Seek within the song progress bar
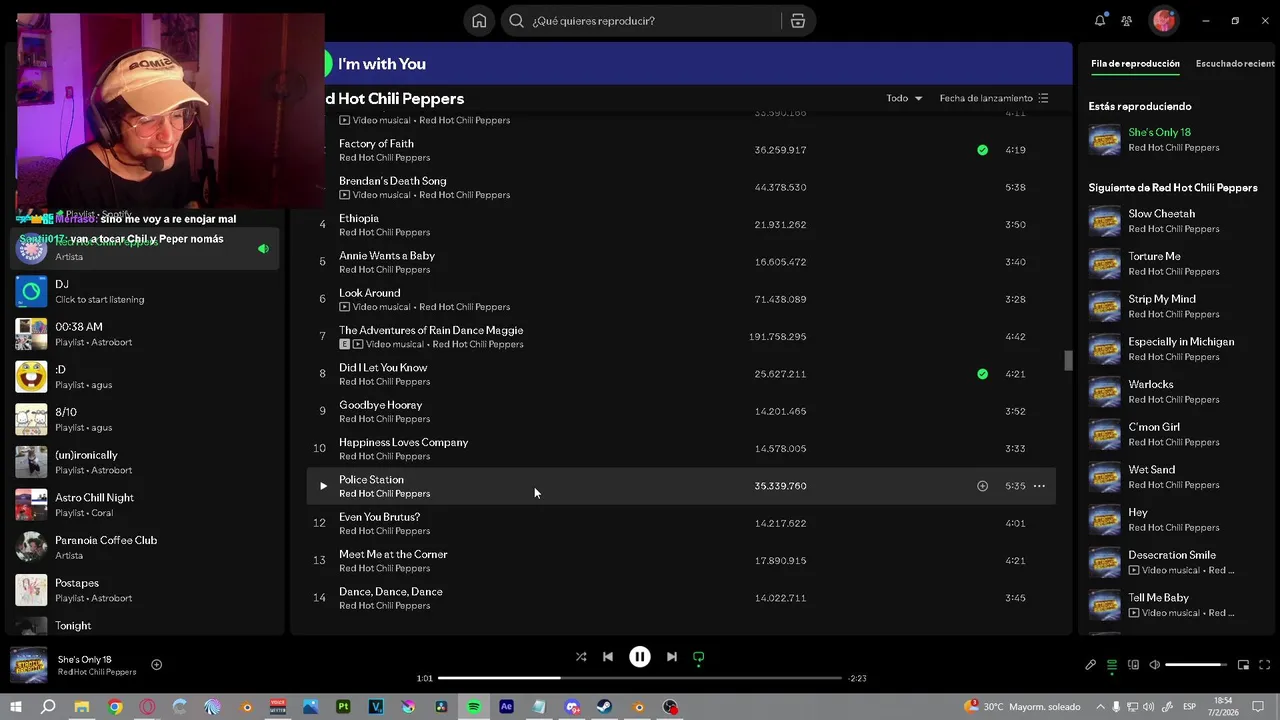The height and width of the screenshot is (720, 1280). [x=640, y=678]
